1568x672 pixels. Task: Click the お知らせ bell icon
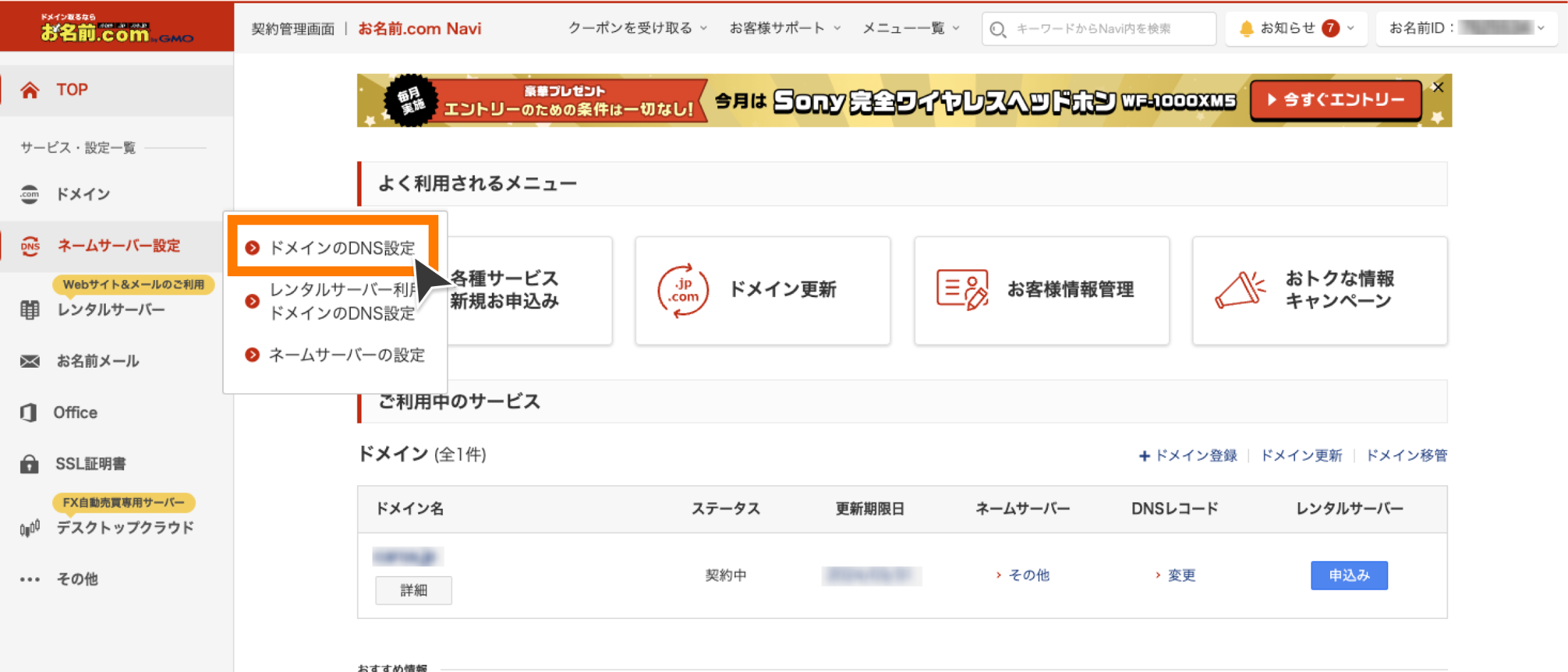pyautogui.click(x=1246, y=28)
